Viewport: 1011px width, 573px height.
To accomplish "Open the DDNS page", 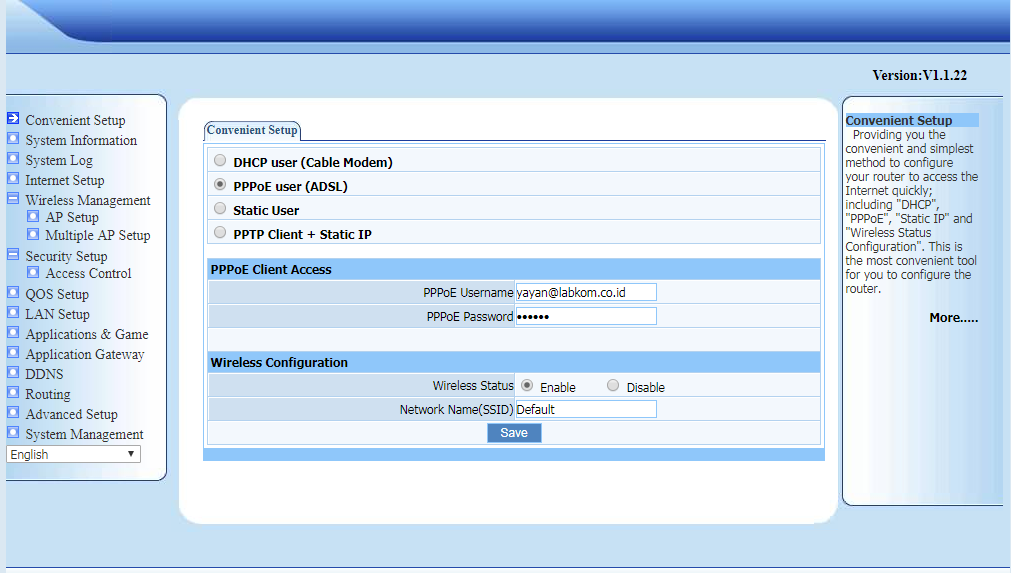I will coord(44,374).
